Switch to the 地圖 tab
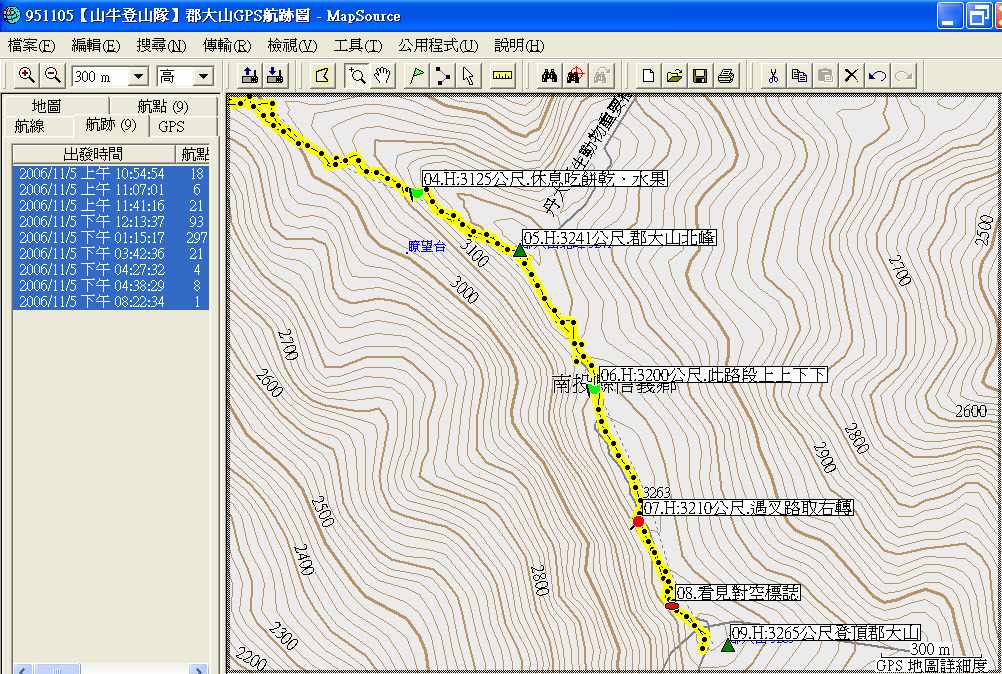Screen dimensions: 1002x674 [46, 107]
